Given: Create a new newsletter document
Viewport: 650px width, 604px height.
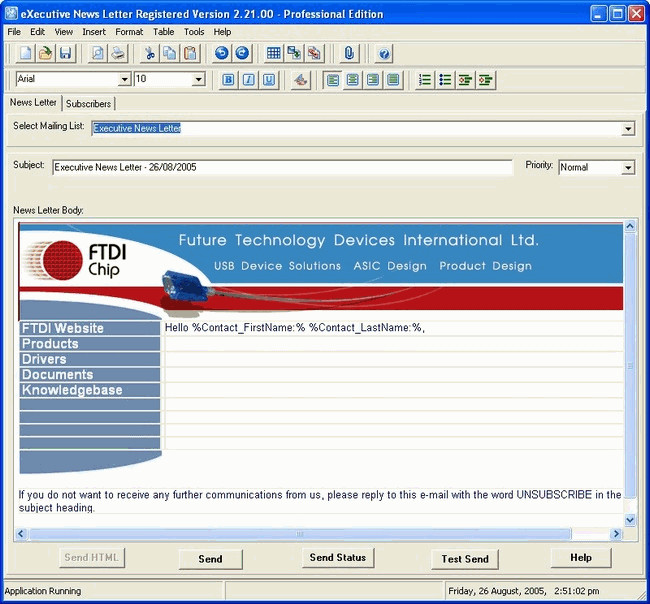Looking at the screenshot, I should pos(26,53).
